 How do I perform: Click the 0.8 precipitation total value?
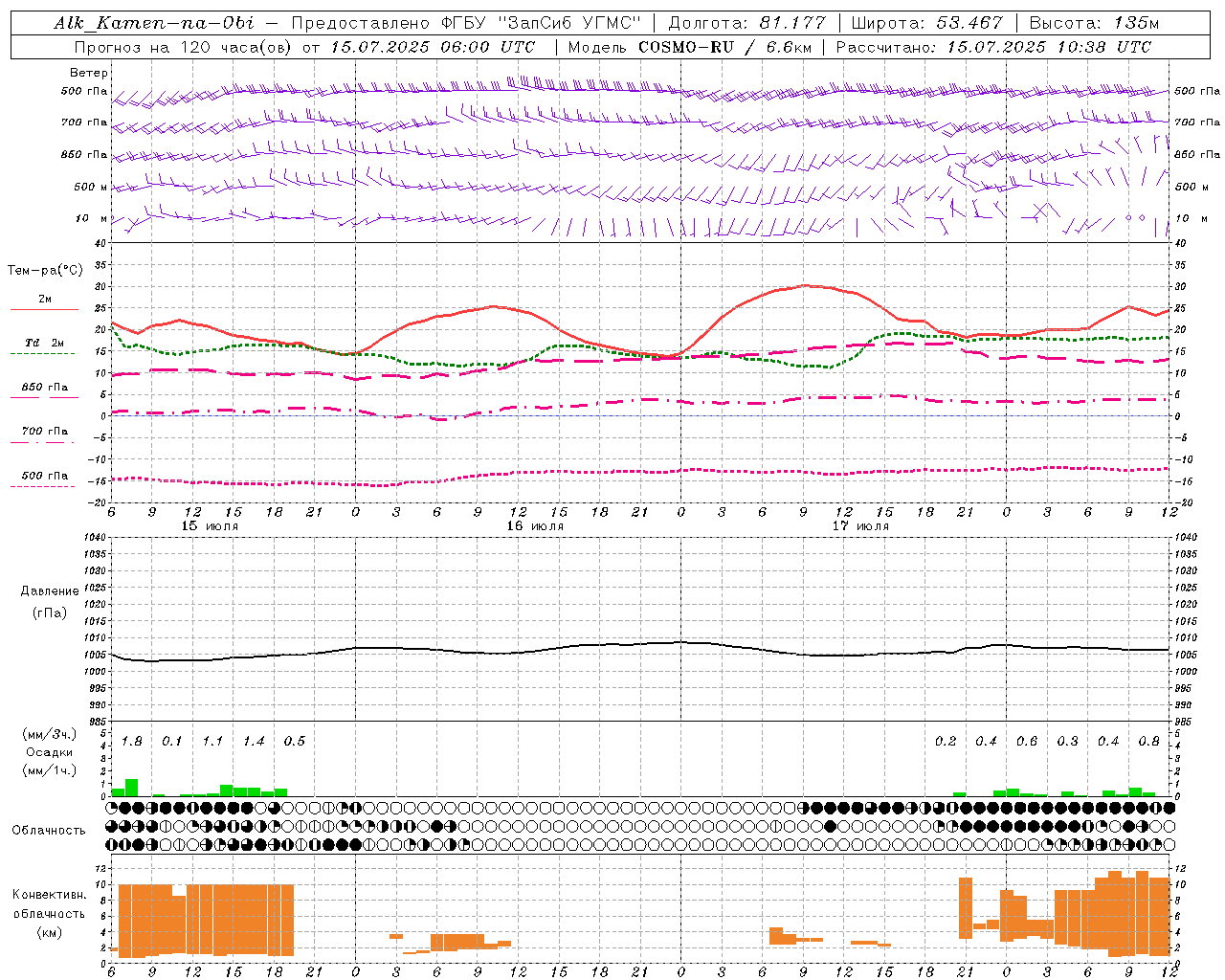tap(1149, 742)
